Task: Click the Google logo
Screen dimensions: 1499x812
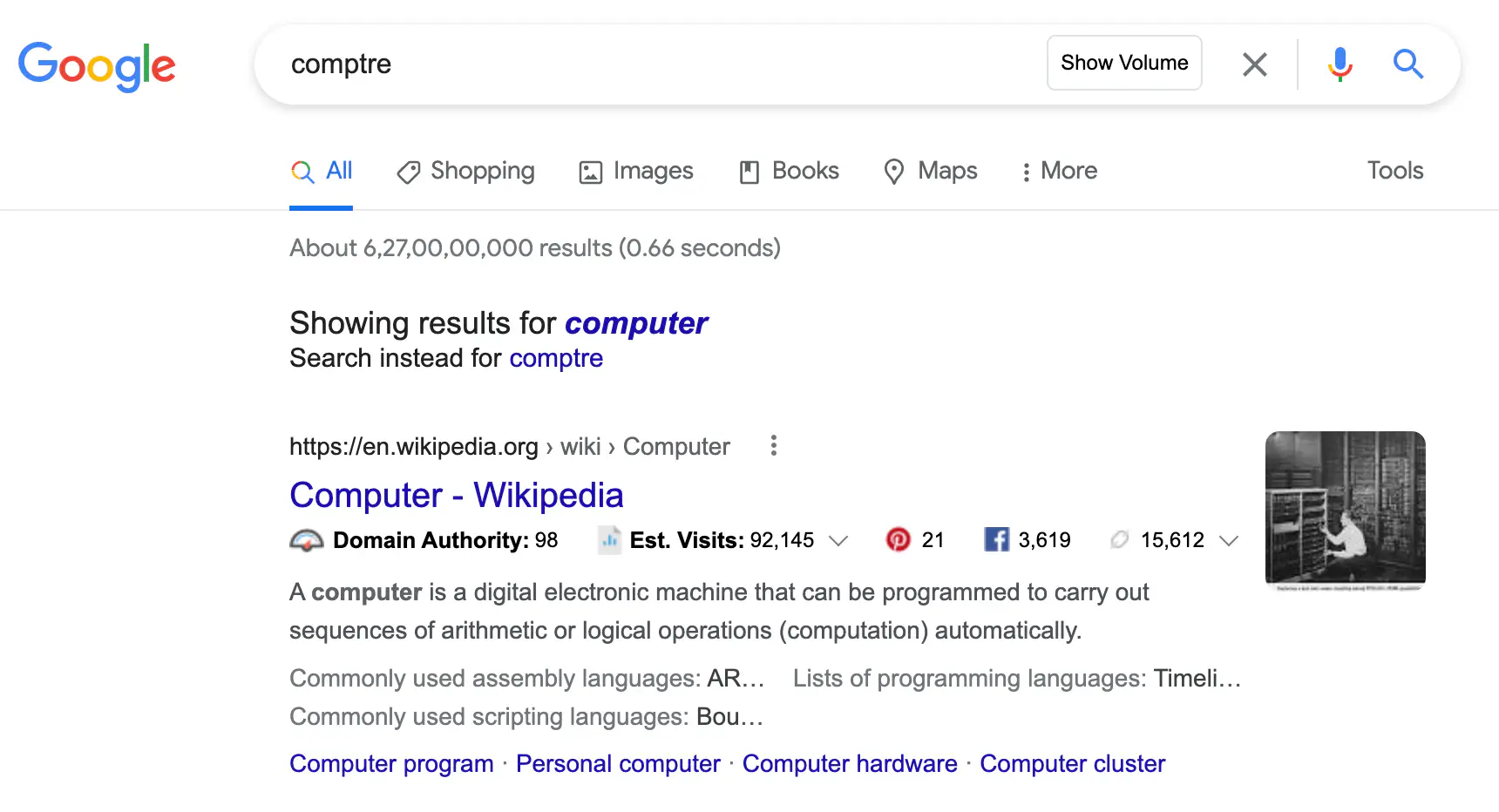Action: click(x=97, y=66)
